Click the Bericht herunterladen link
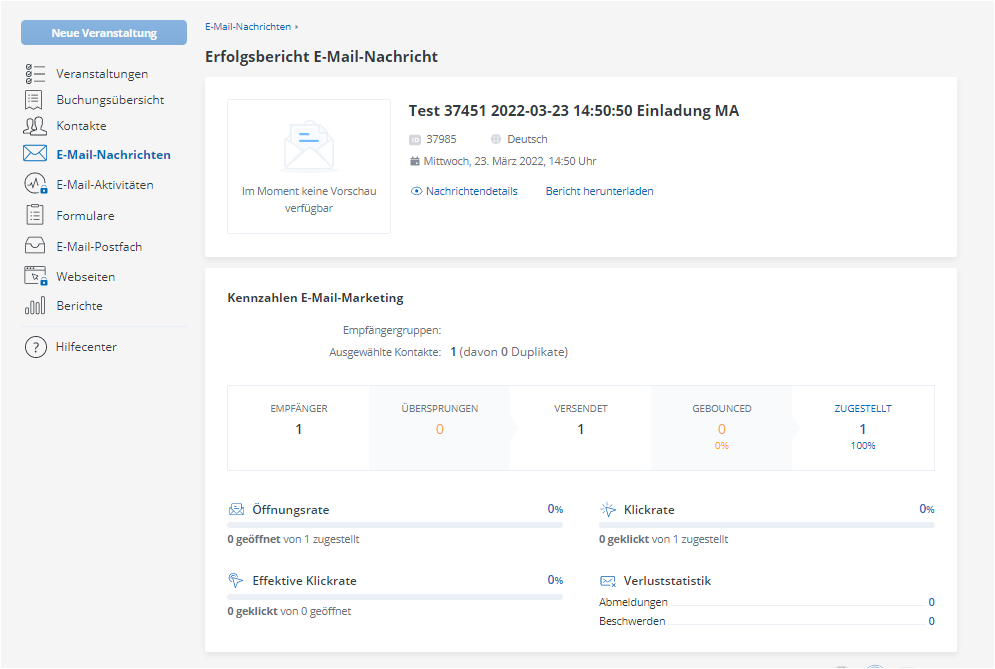This screenshot has height=669, width=995. pos(599,191)
